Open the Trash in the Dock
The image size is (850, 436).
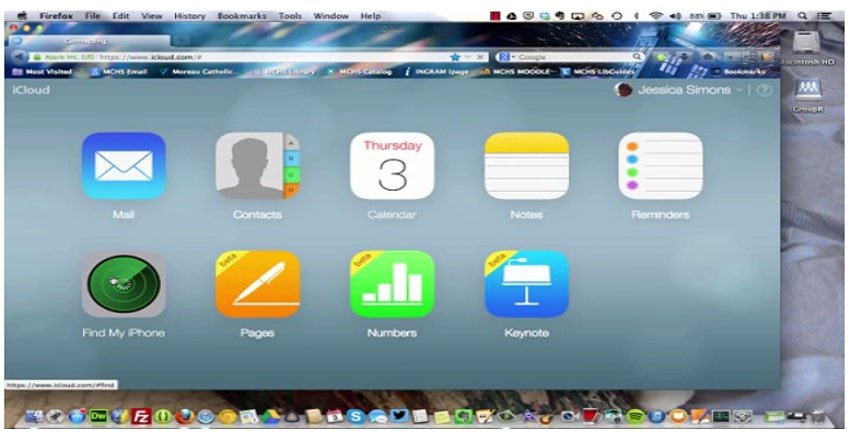coord(818,416)
